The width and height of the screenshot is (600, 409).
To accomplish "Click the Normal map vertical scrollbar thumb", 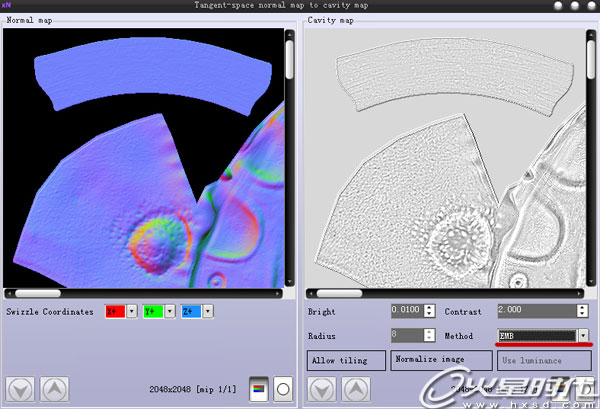I will click(290, 59).
